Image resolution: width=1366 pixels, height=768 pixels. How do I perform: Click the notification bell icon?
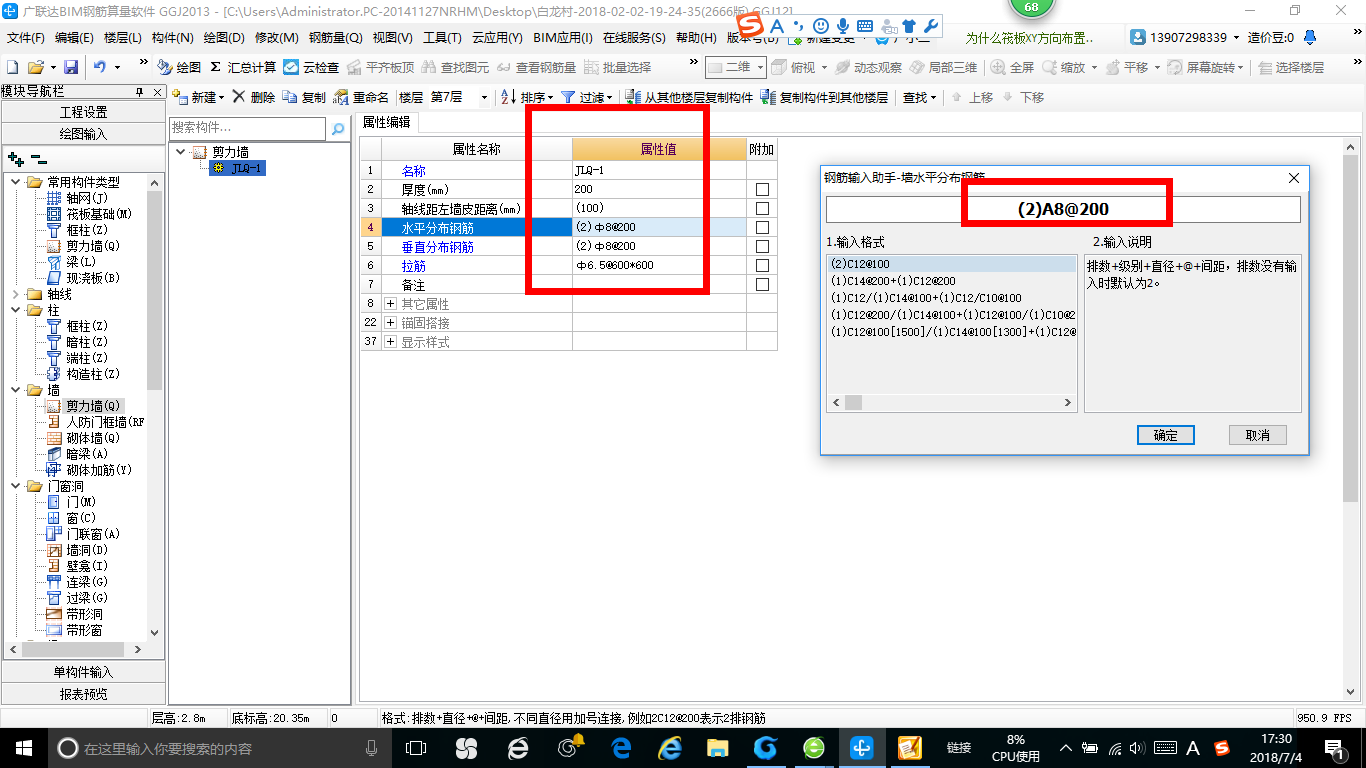pos(1309,37)
